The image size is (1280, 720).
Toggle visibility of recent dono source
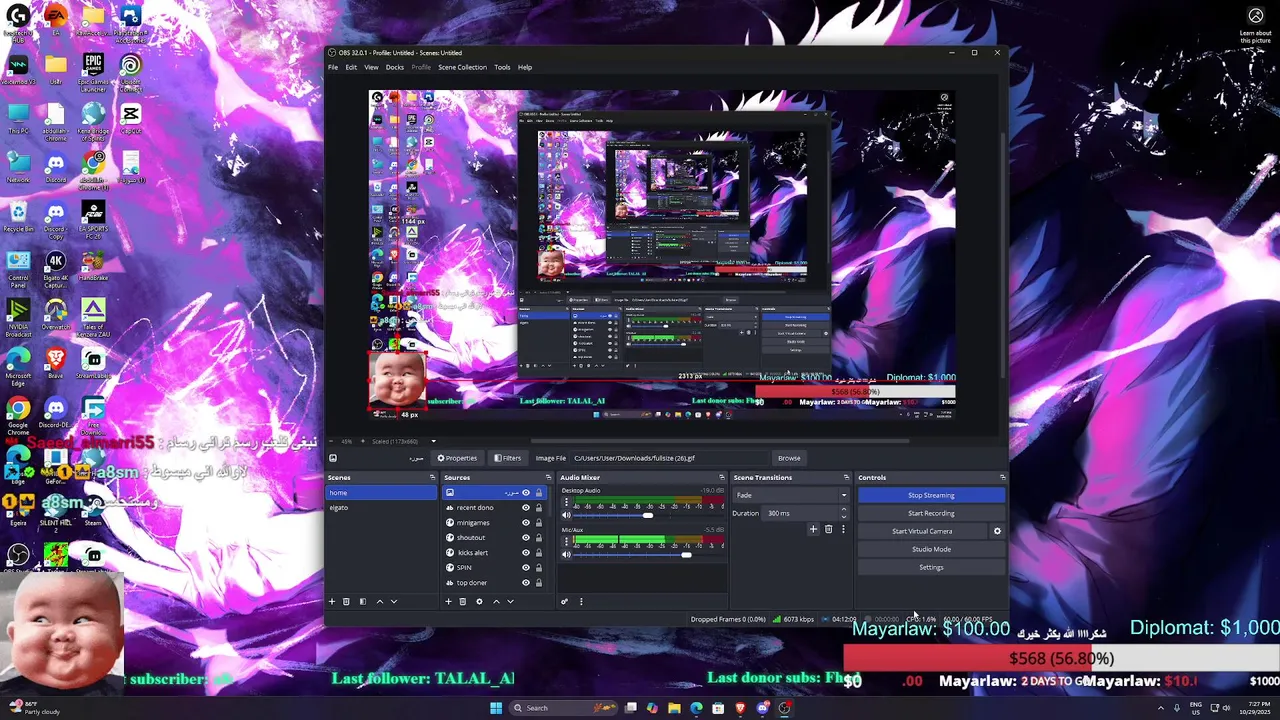tap(526, 507)
